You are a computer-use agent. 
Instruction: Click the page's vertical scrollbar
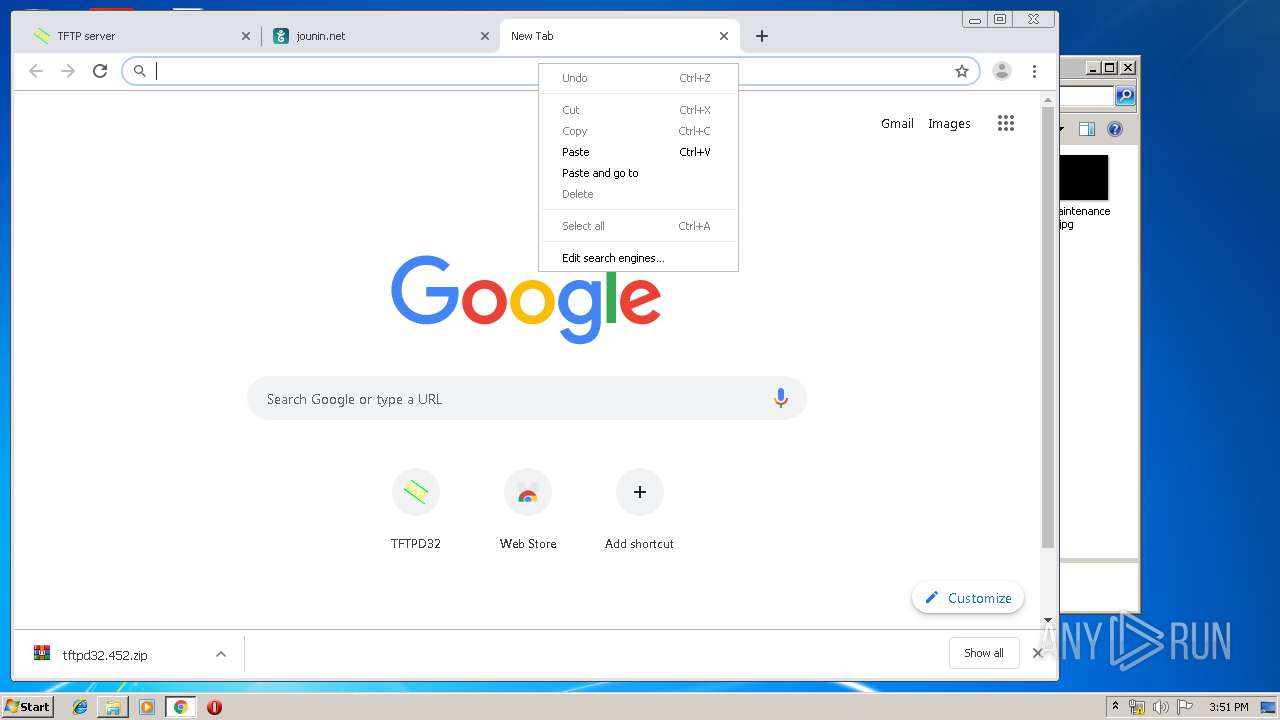tap(1048, 327)
